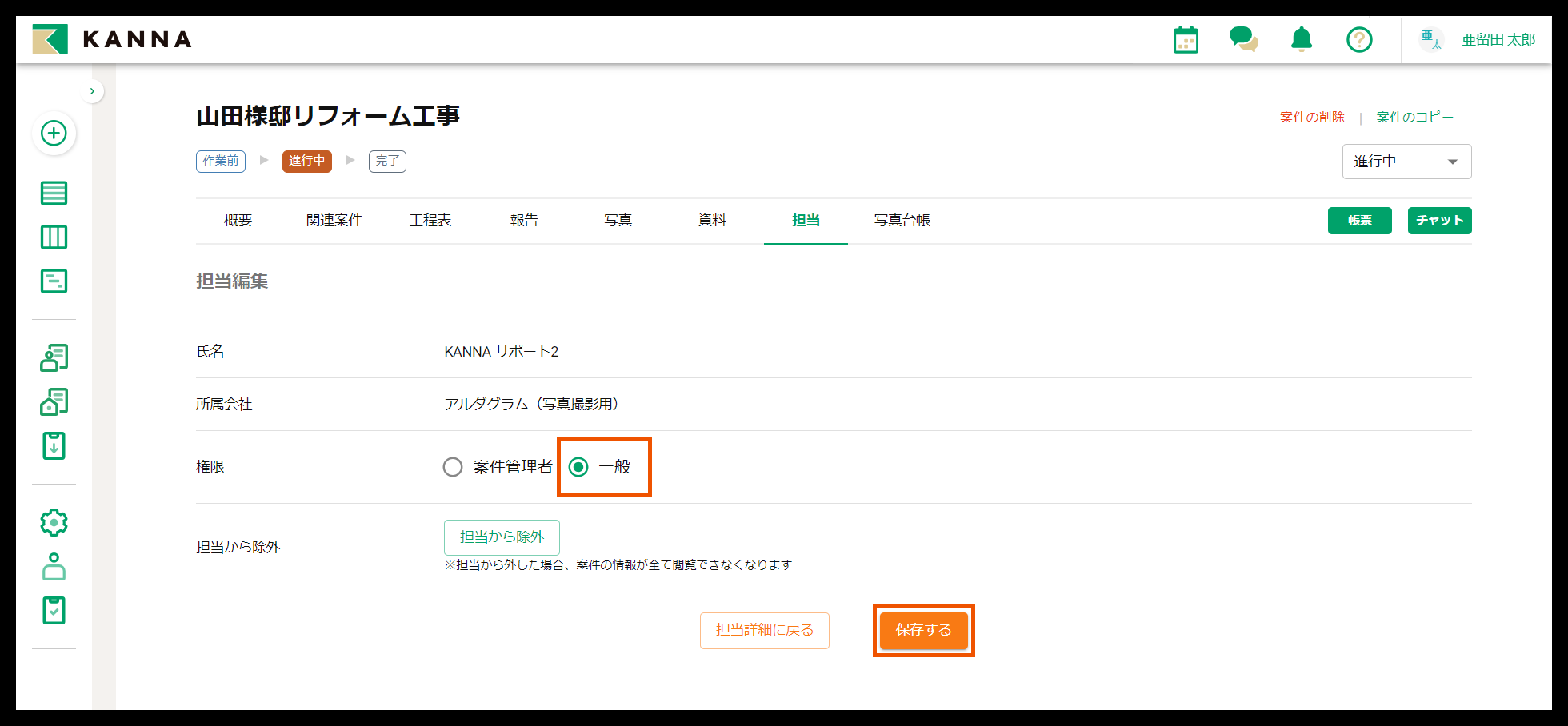Open the settings gear in the sidebar
This screenshot has height=726, width=1568.
54,522
